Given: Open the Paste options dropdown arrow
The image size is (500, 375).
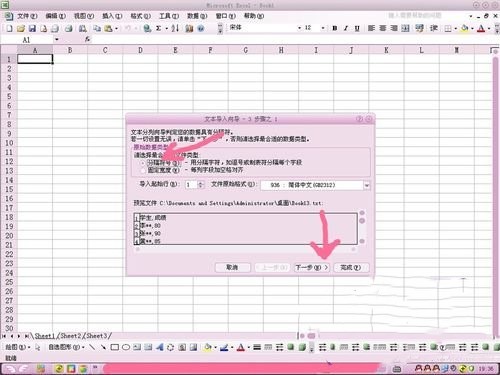Looking at the screenshot, I should (116, 29).
